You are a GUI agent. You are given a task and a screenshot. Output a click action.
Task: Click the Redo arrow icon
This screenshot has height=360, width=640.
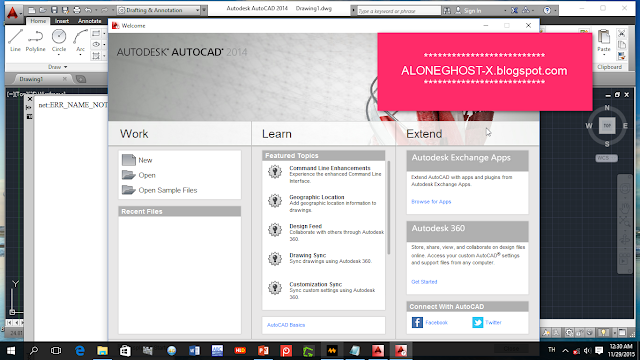(104, 10)
